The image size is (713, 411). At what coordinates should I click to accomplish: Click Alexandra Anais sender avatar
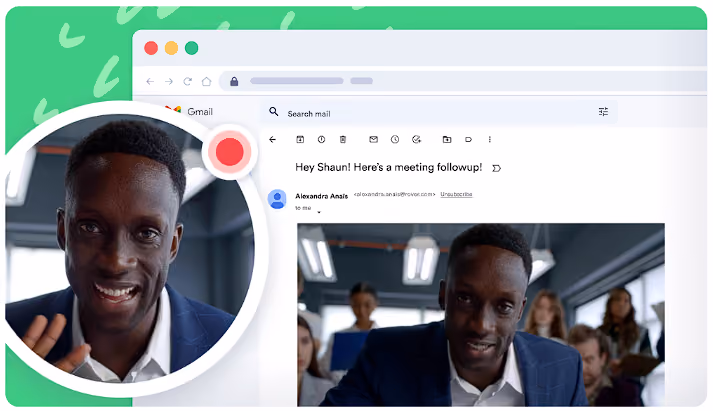coord(277,199)
